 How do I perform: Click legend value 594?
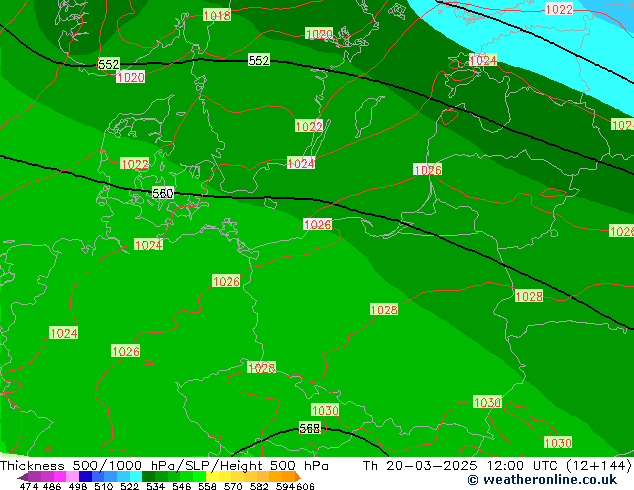pos(285,486)
